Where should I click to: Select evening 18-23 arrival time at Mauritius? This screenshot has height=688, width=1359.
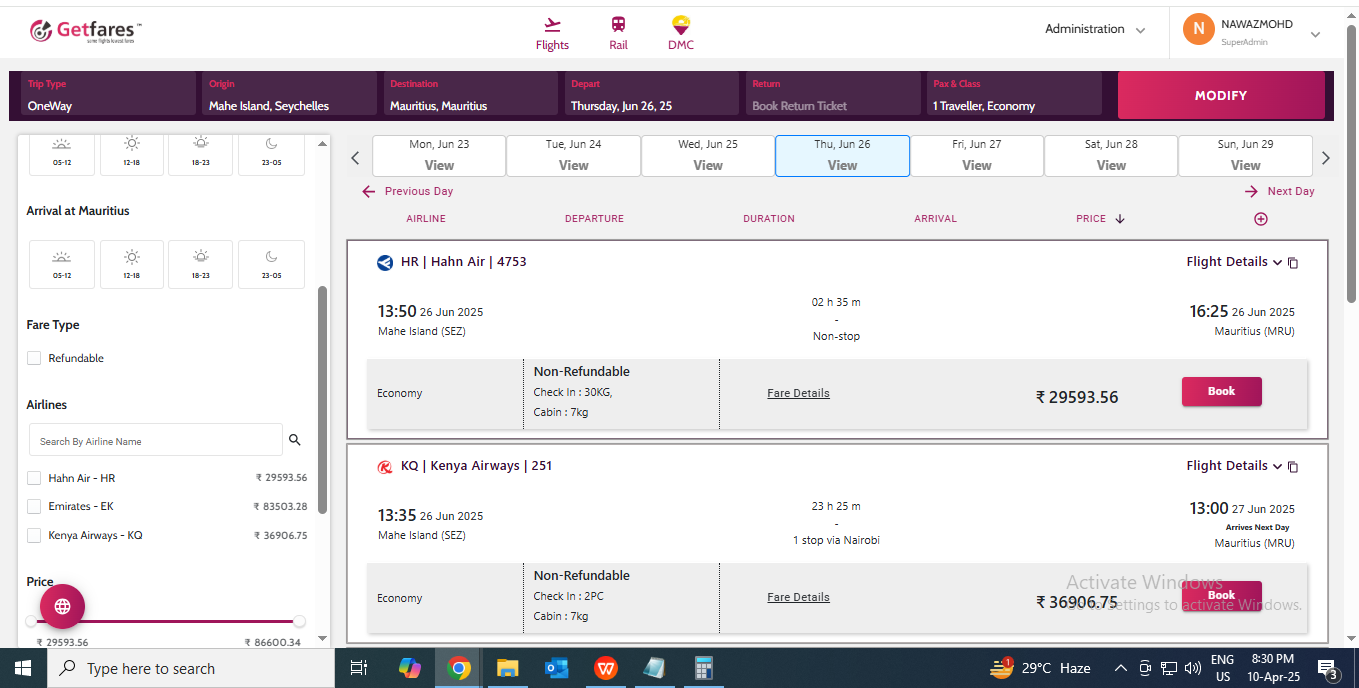(x=200, y=264)
